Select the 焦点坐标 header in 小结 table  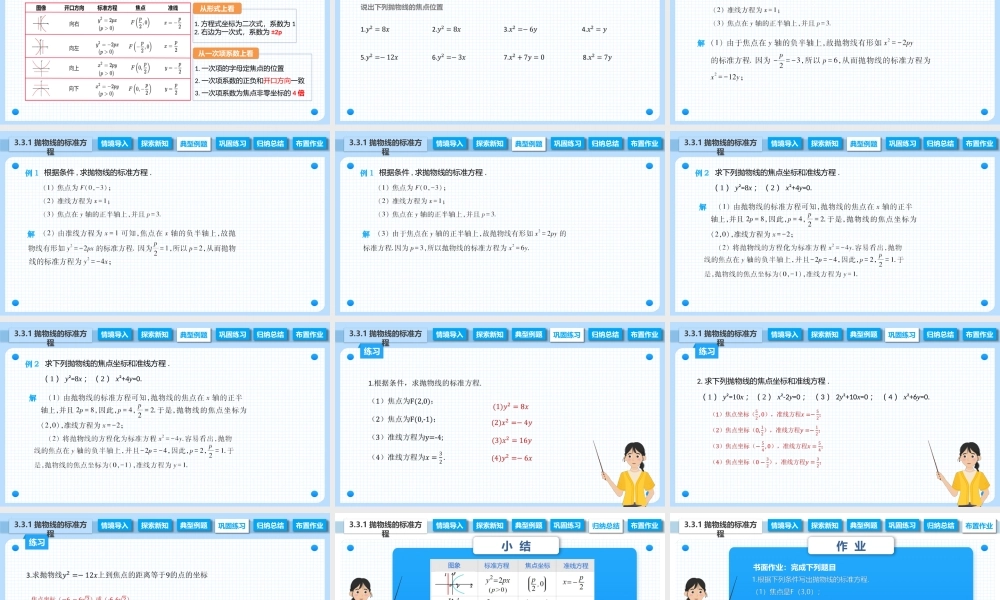coord(537,566)
